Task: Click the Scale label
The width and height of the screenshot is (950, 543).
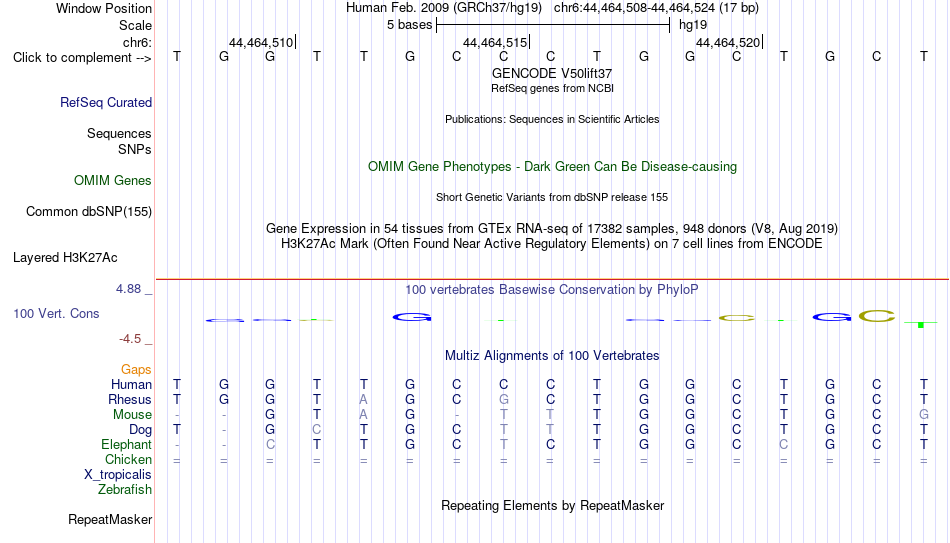Action: 136,25
